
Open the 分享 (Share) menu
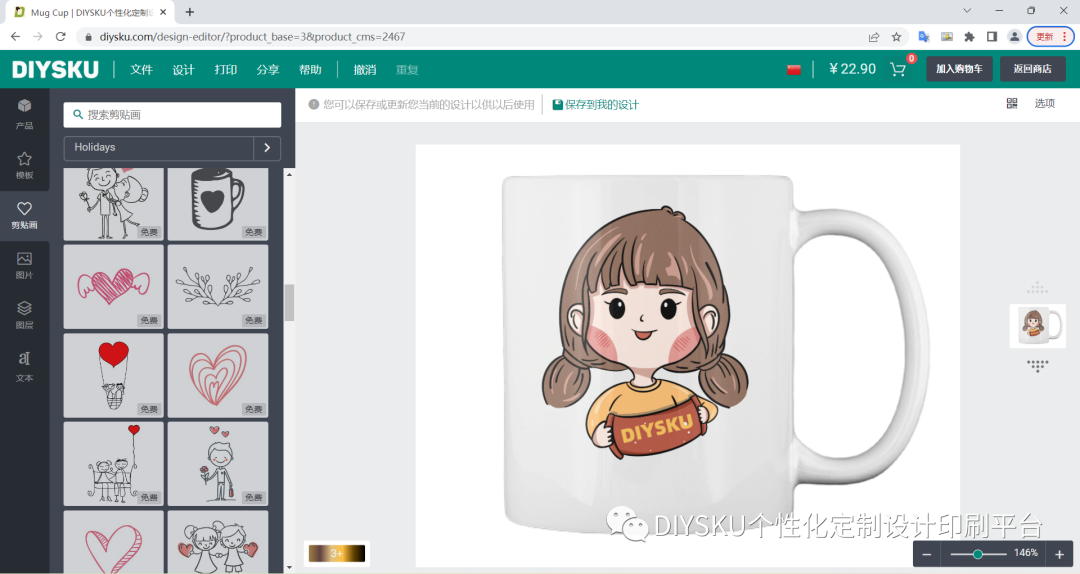[x=267, y=70]
